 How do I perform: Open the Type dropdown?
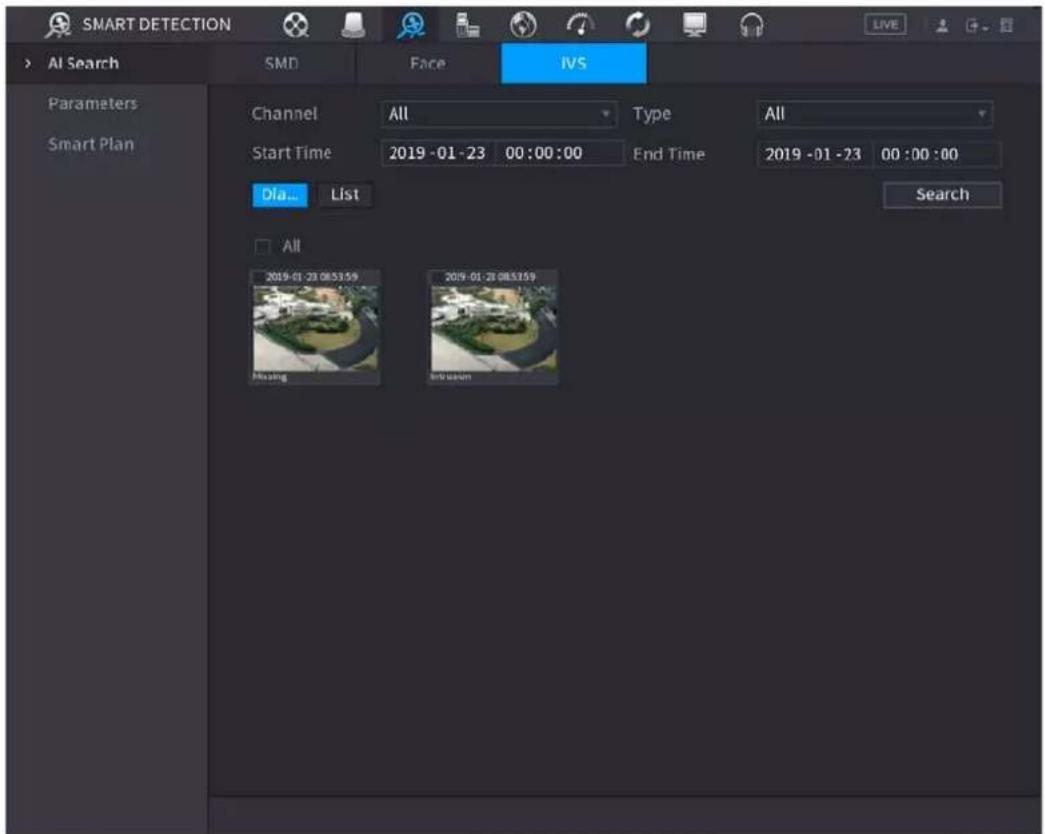tap(874, 114)
